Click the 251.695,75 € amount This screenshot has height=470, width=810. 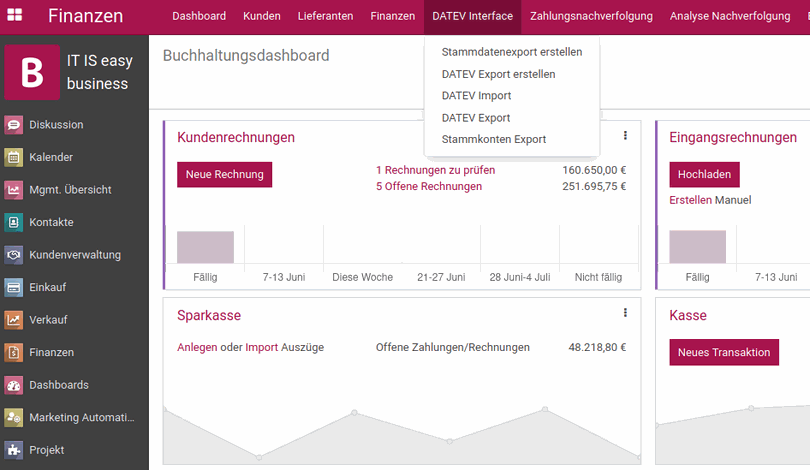(594, 186)
